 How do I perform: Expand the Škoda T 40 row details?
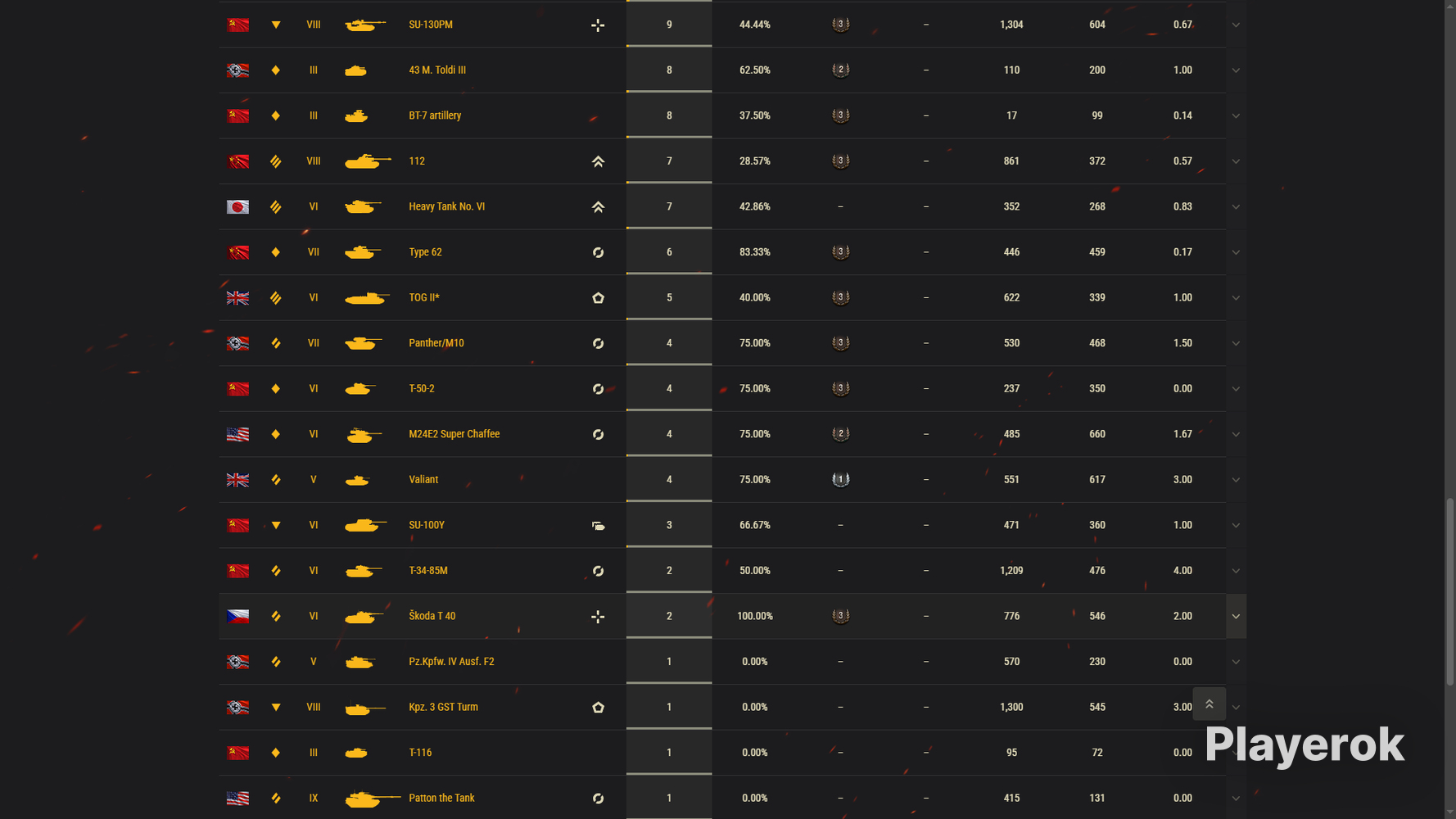(1236, 616)
